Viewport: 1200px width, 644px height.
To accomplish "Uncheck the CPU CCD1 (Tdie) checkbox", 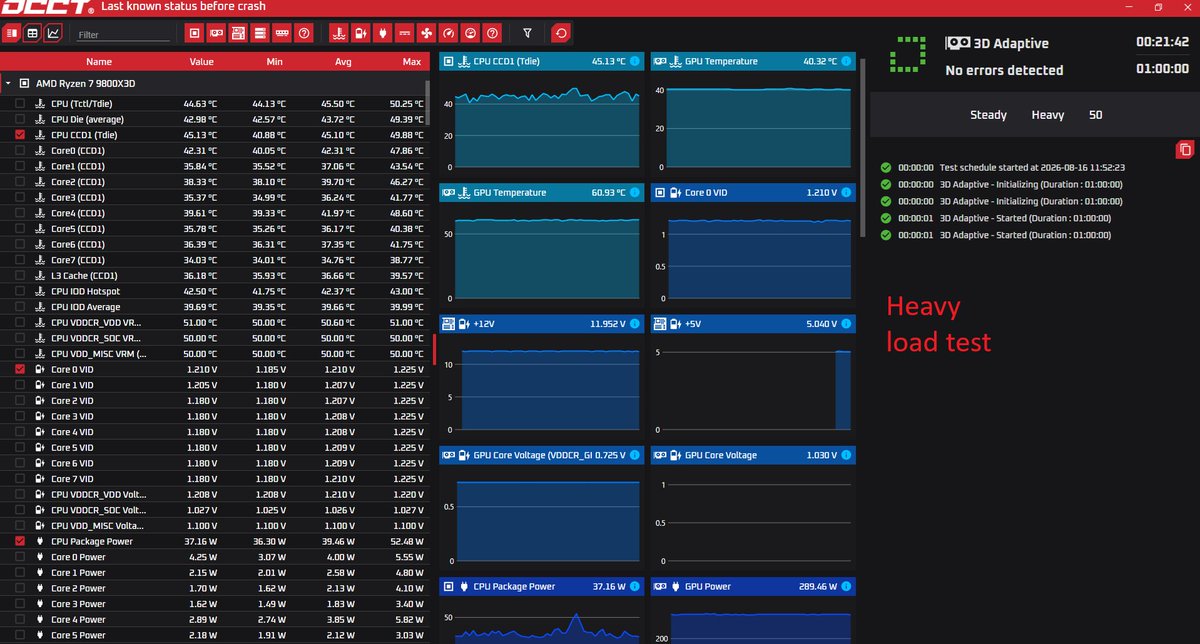I will [x=20, y=134].
